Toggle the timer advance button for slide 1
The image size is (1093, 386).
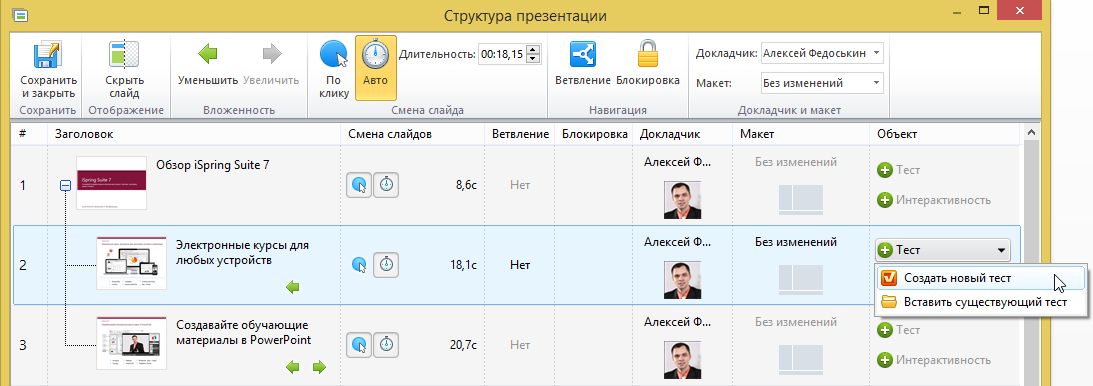point(386,185)
